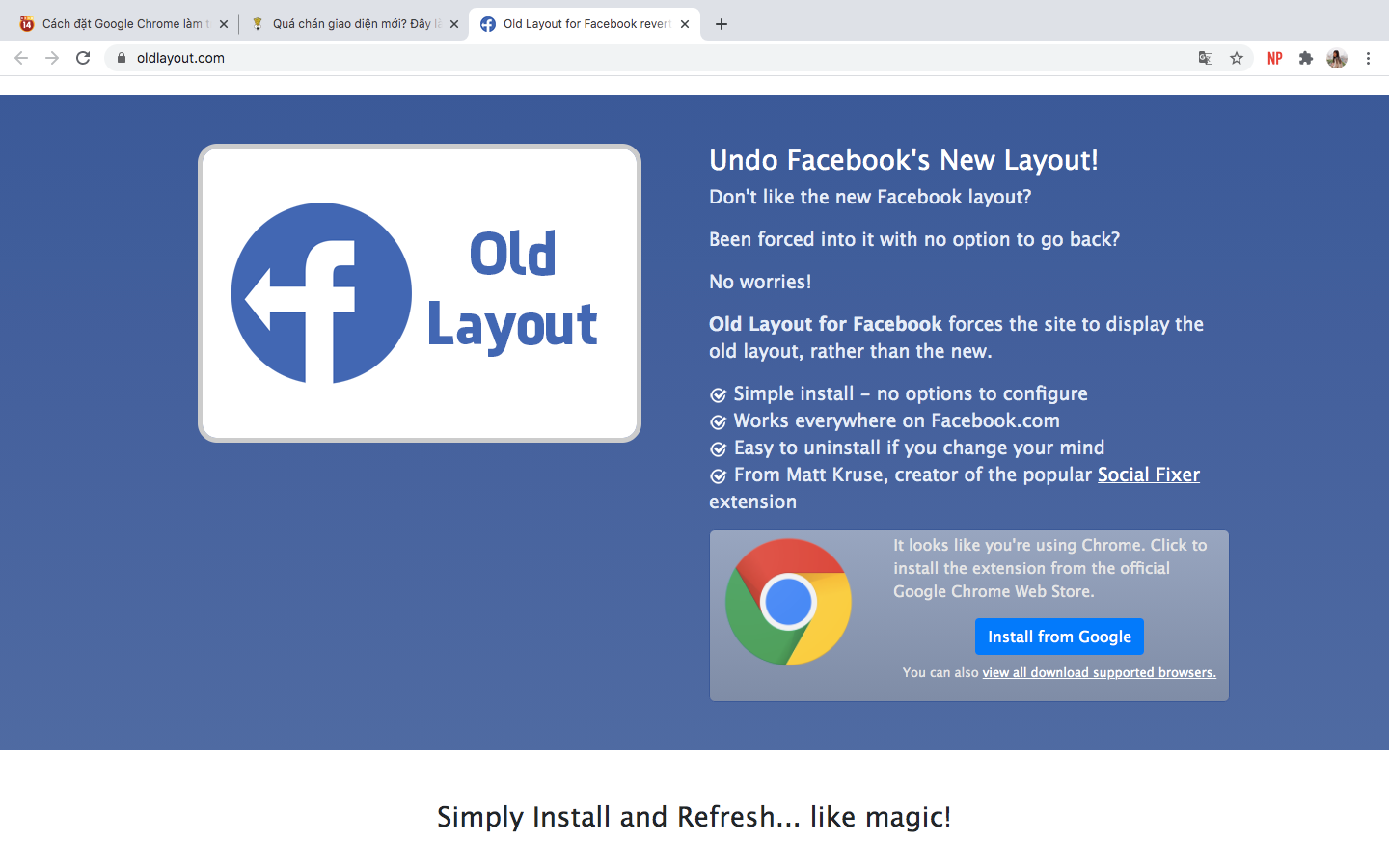Click the heading 'Undo Facebook's New Layout!'

point(904,160)
